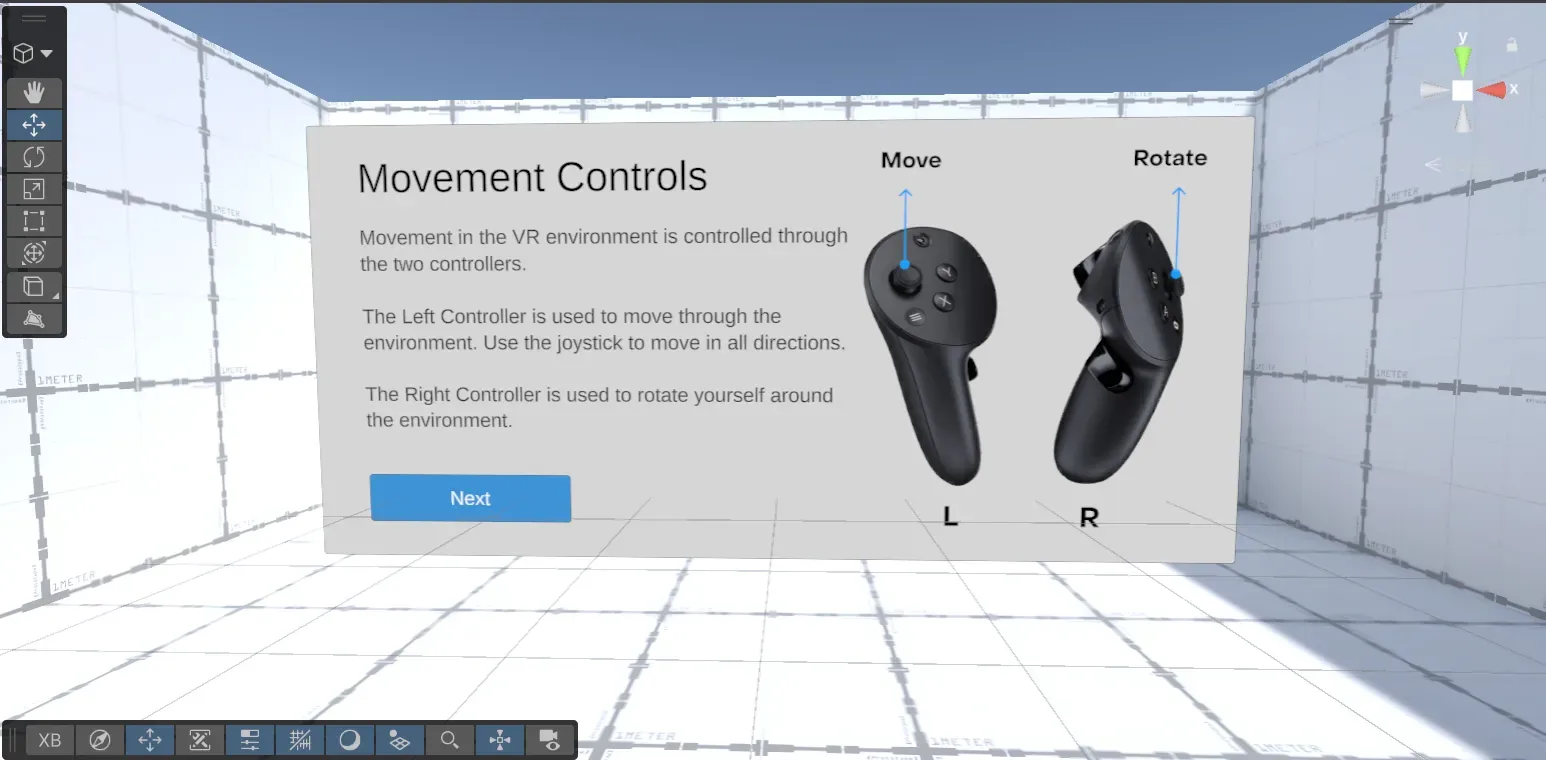Click the 'L' label under the controller

950,517
